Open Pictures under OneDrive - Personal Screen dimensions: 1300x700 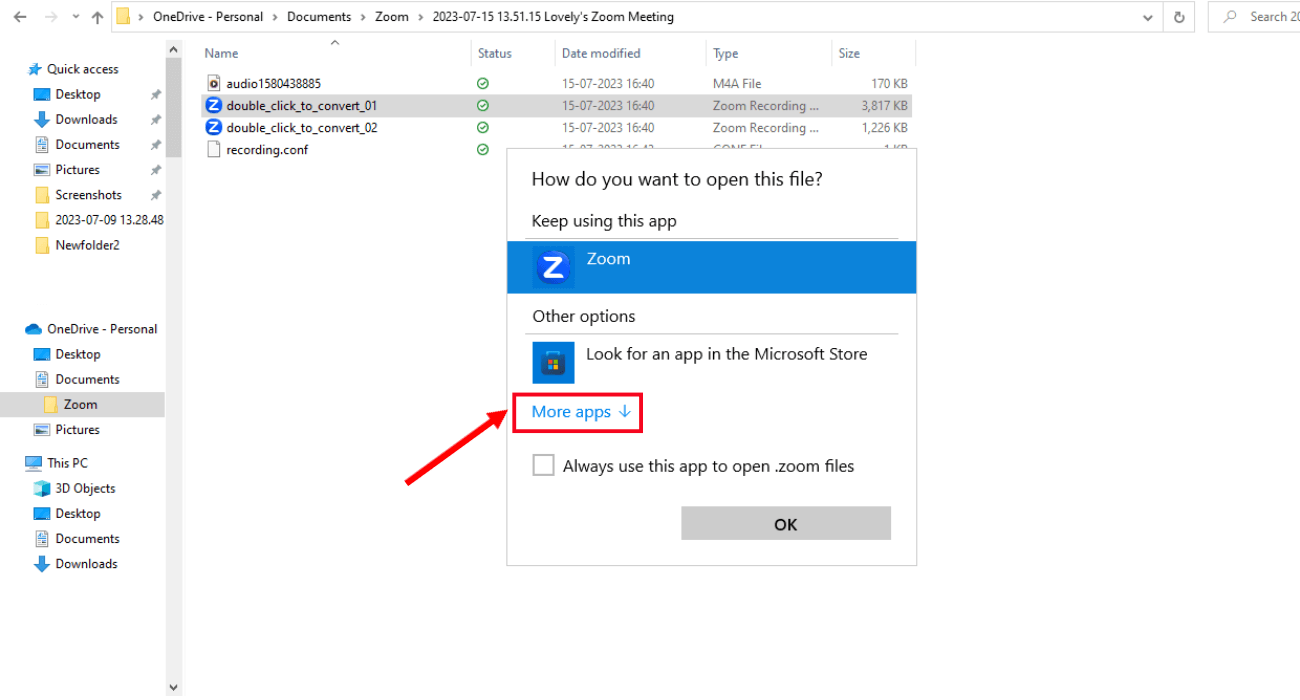point(77,429)
